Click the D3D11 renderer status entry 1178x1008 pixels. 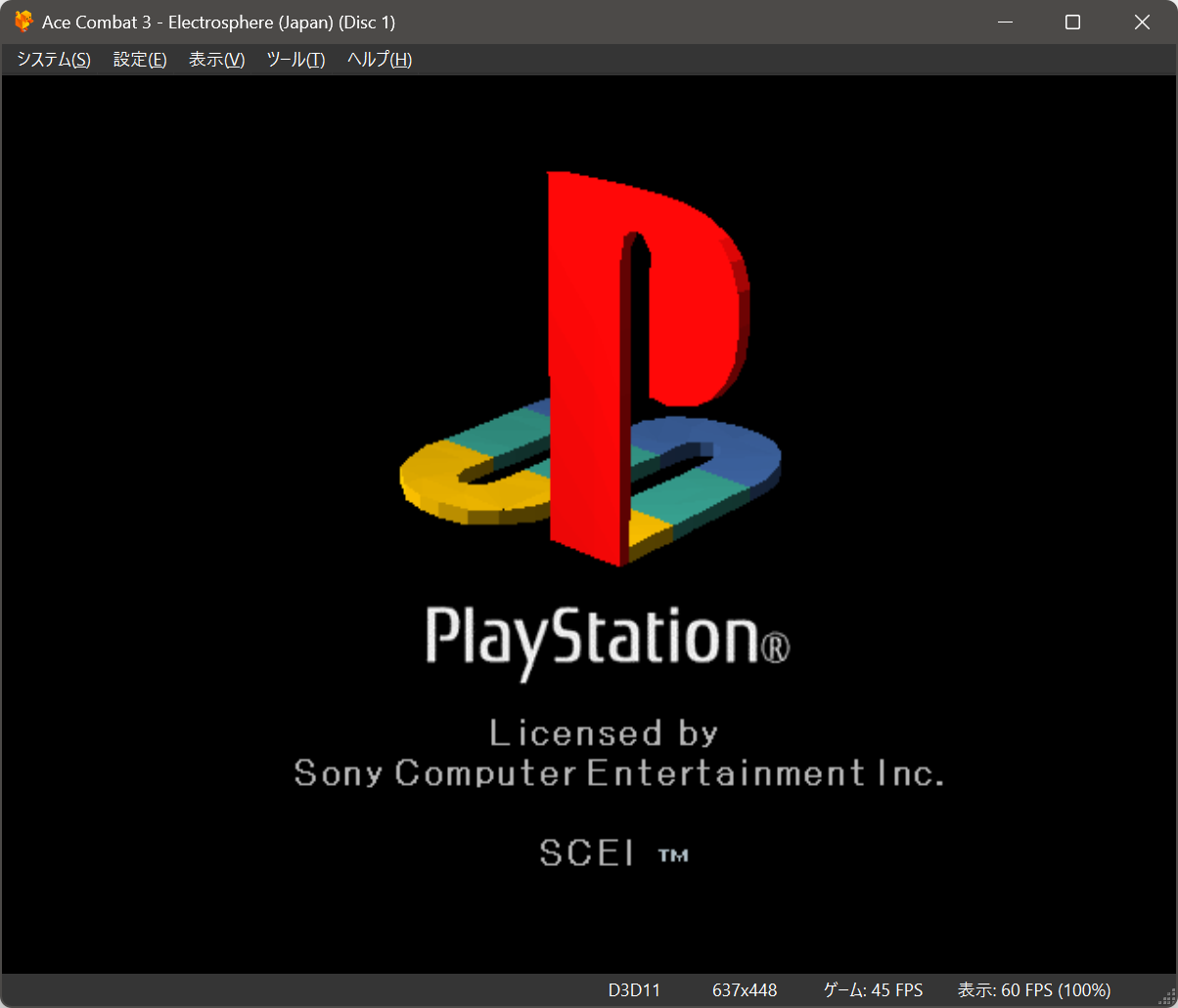[x=634, y=990]
